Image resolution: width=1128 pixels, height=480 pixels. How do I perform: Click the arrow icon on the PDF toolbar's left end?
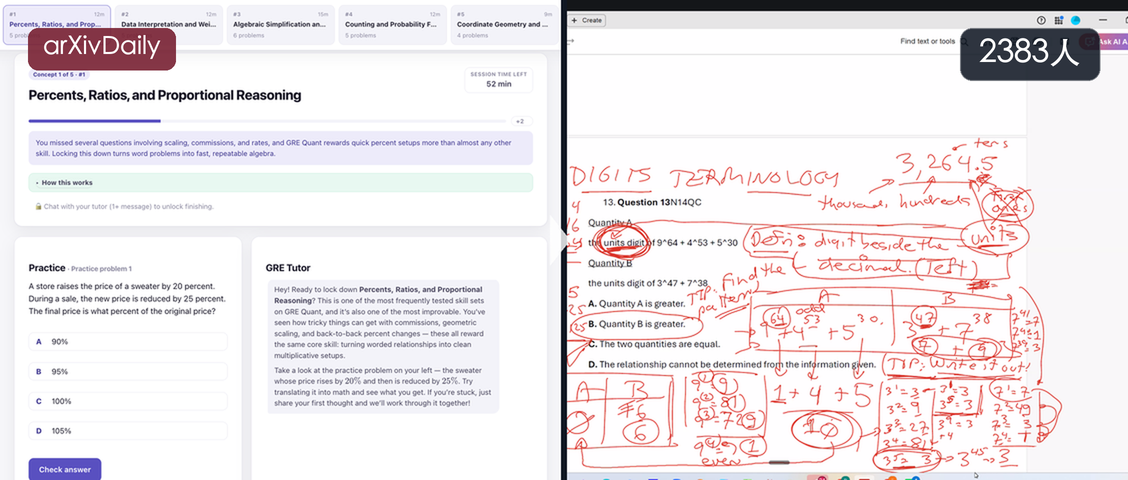tap(570, 42)
